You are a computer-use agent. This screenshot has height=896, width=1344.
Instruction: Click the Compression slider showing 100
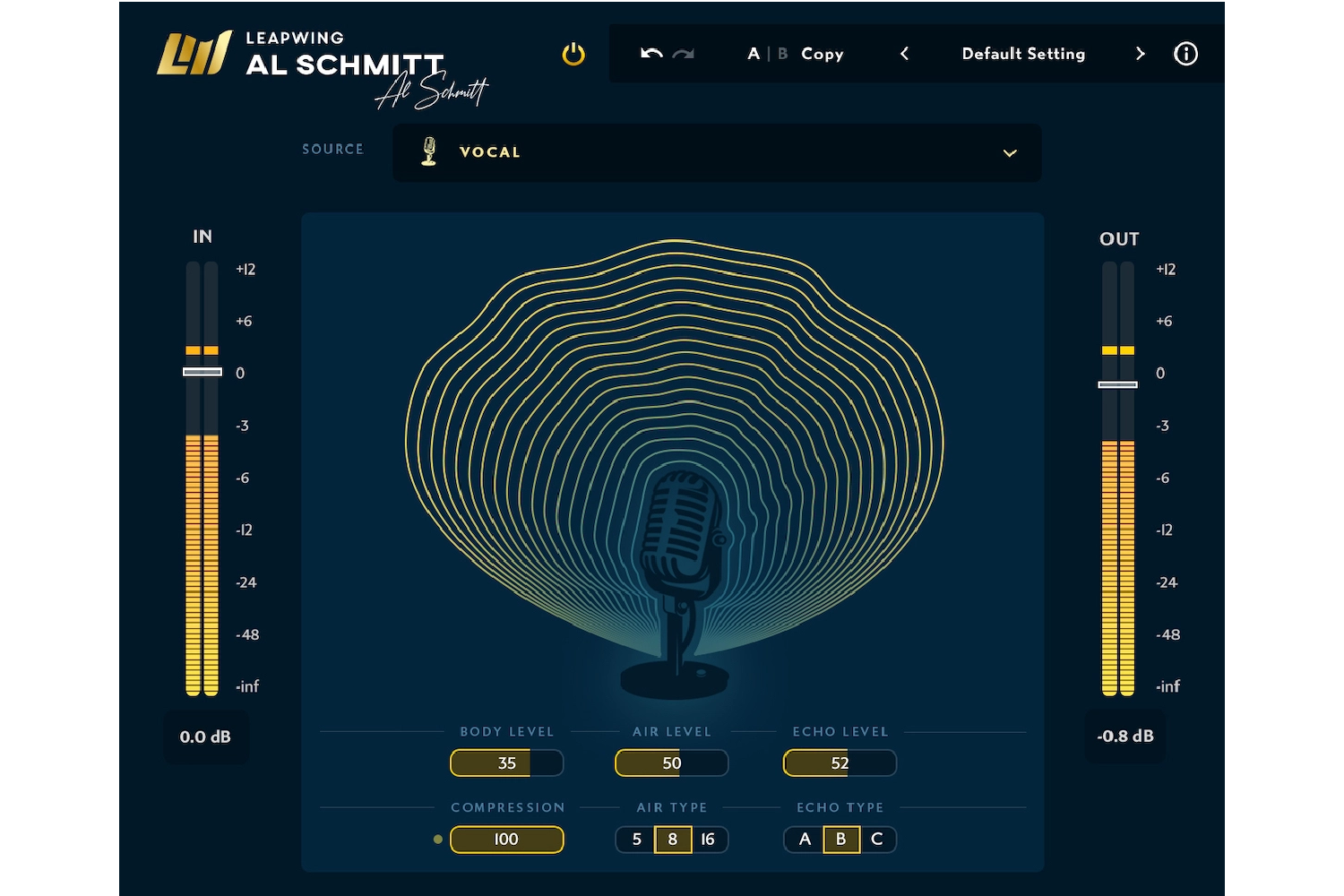(x=507, y=840)
